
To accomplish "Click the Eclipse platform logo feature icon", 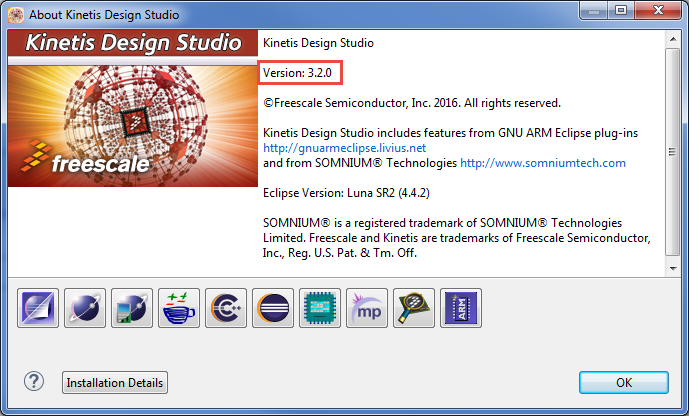I will (x=273, y=308).
